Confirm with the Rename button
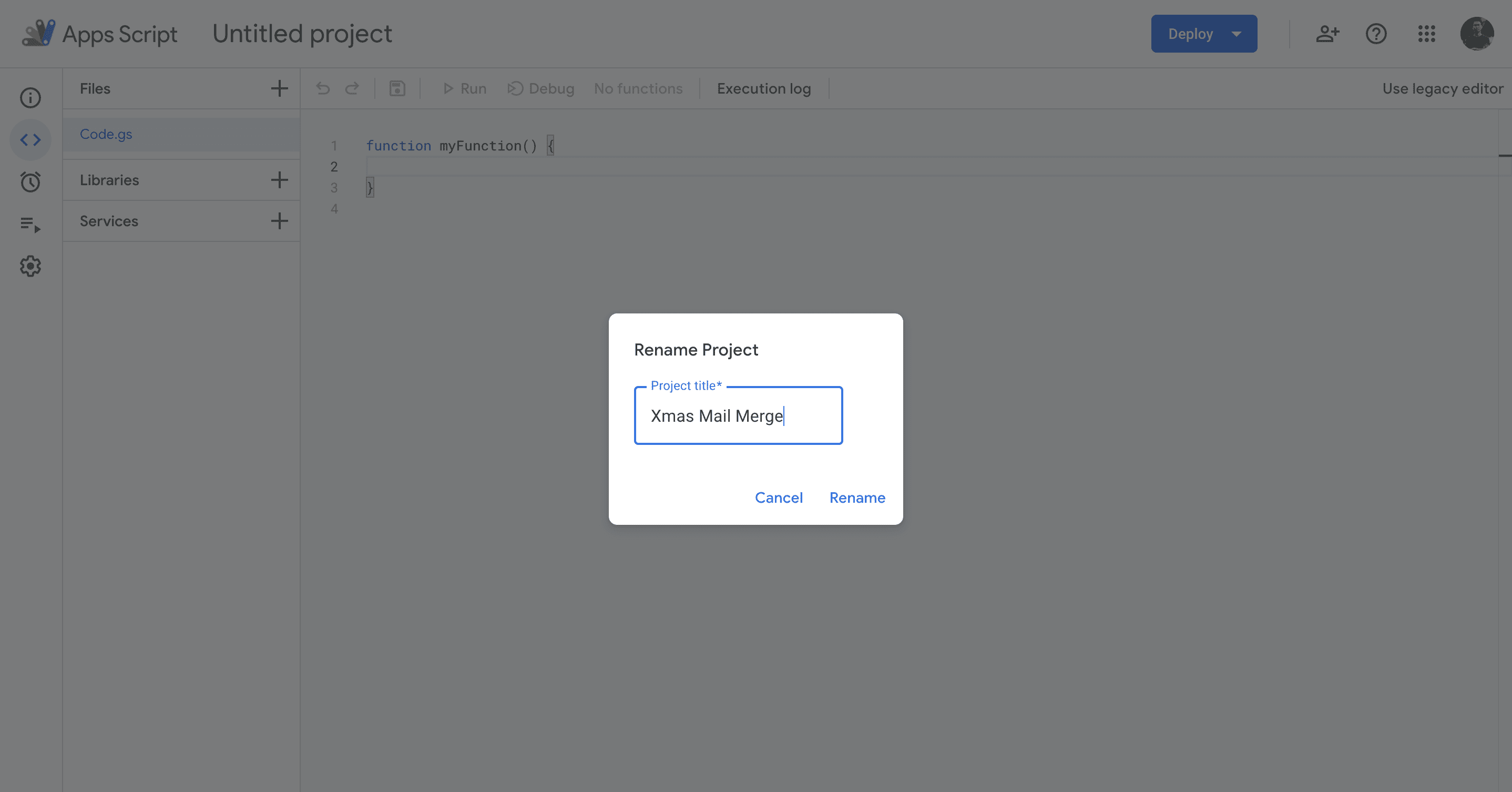The image size is (1512, 792). (x=857, y=497)
